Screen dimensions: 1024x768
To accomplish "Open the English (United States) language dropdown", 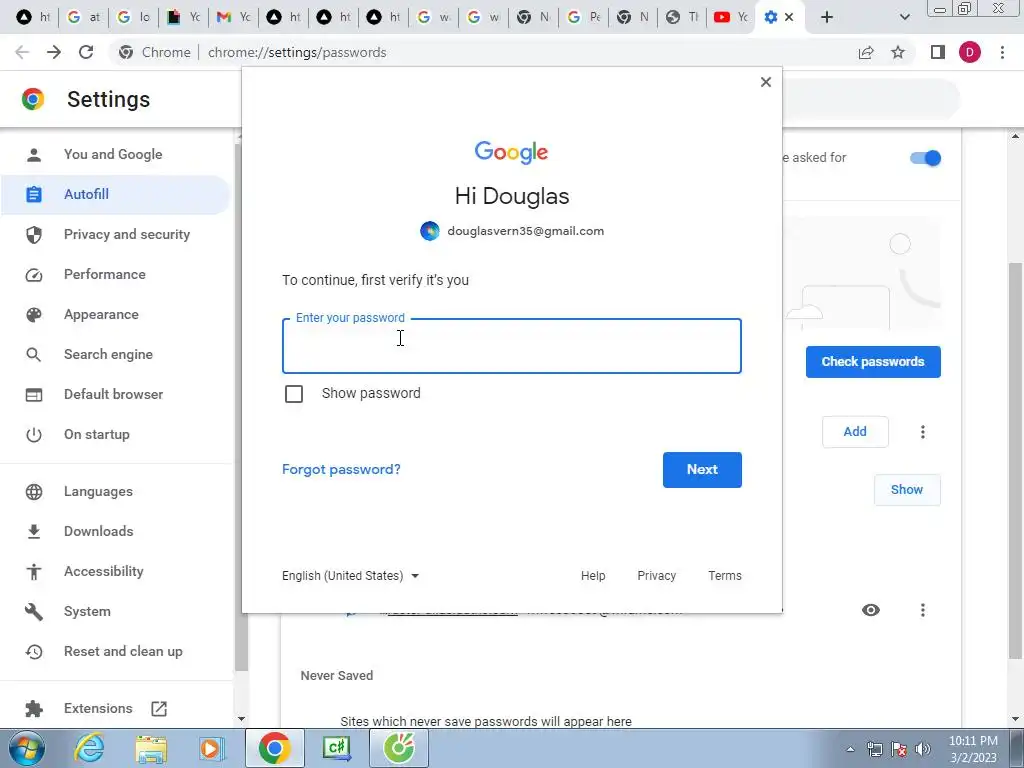I will point(350,576).
